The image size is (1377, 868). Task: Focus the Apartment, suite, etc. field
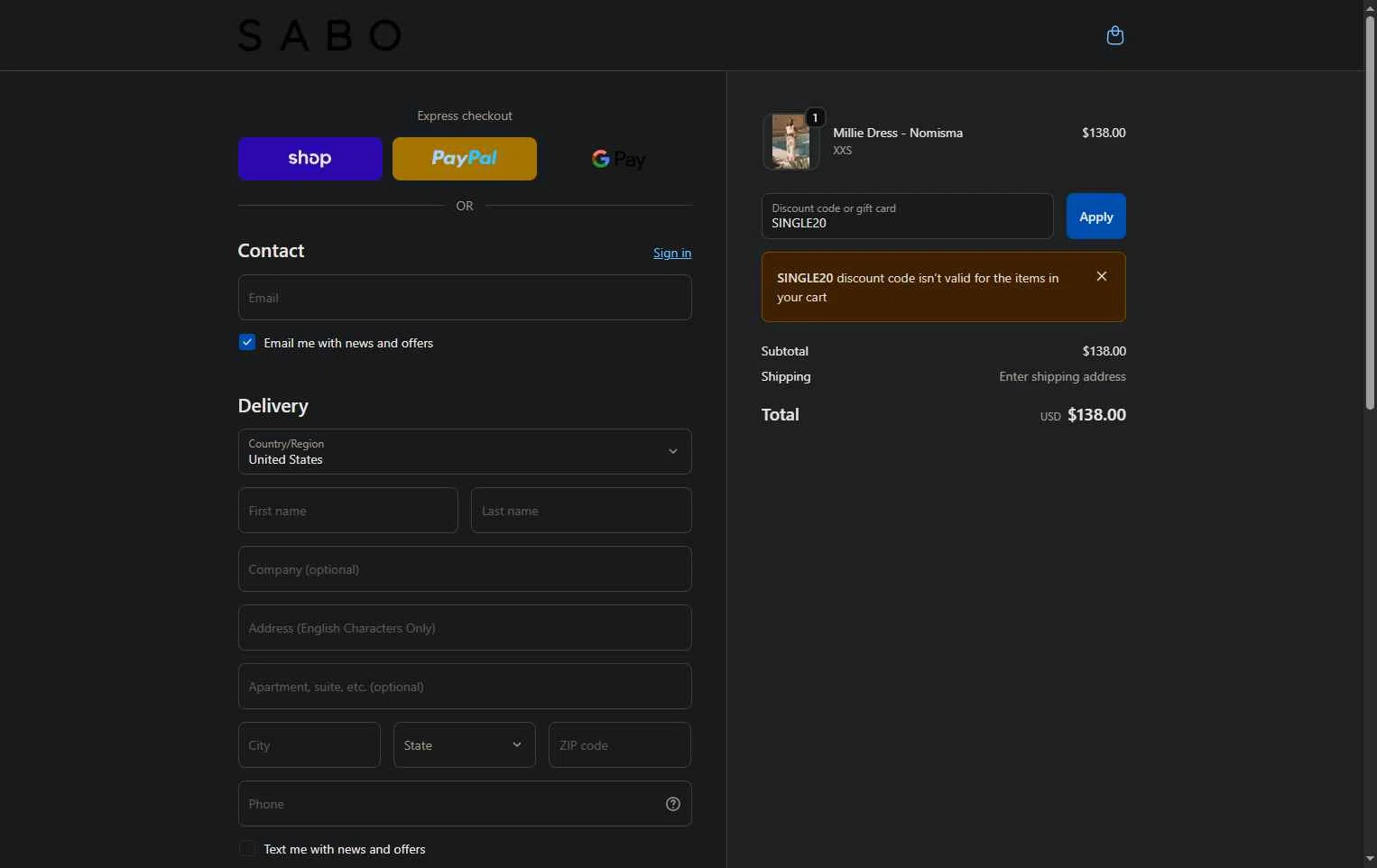pyautogui.click(x=465, y=687)
